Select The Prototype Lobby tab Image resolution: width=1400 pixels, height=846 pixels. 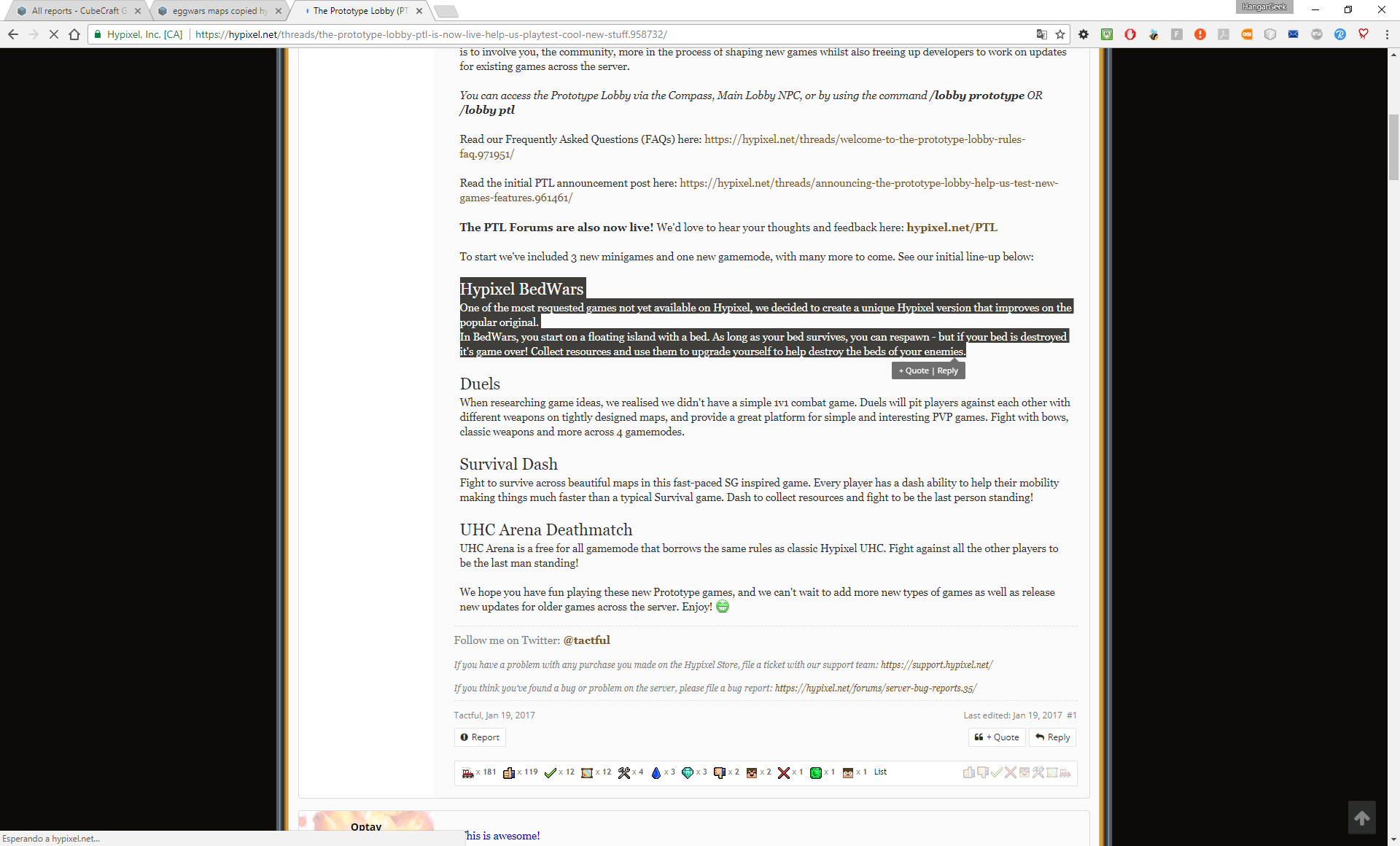click(357, 11)
